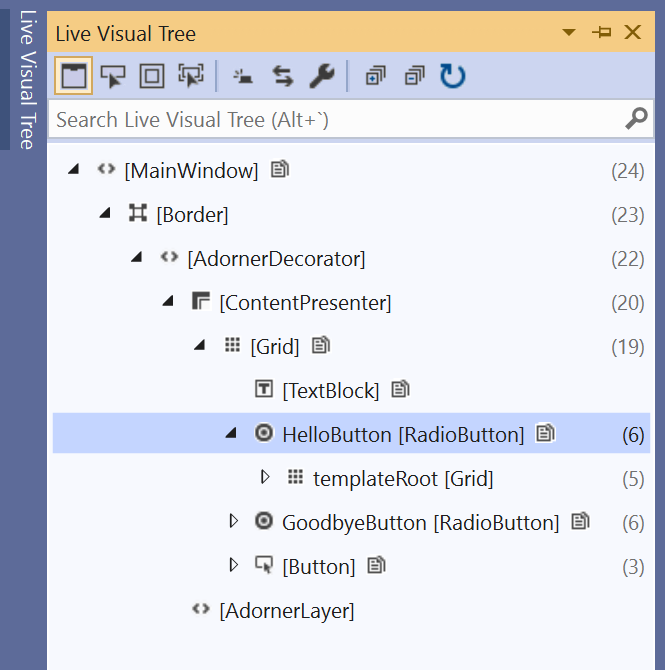Select the [TextBlock] tree row
Image resolution: width=665 pixels, height=670 pixels.
click(x=351, y=390)
